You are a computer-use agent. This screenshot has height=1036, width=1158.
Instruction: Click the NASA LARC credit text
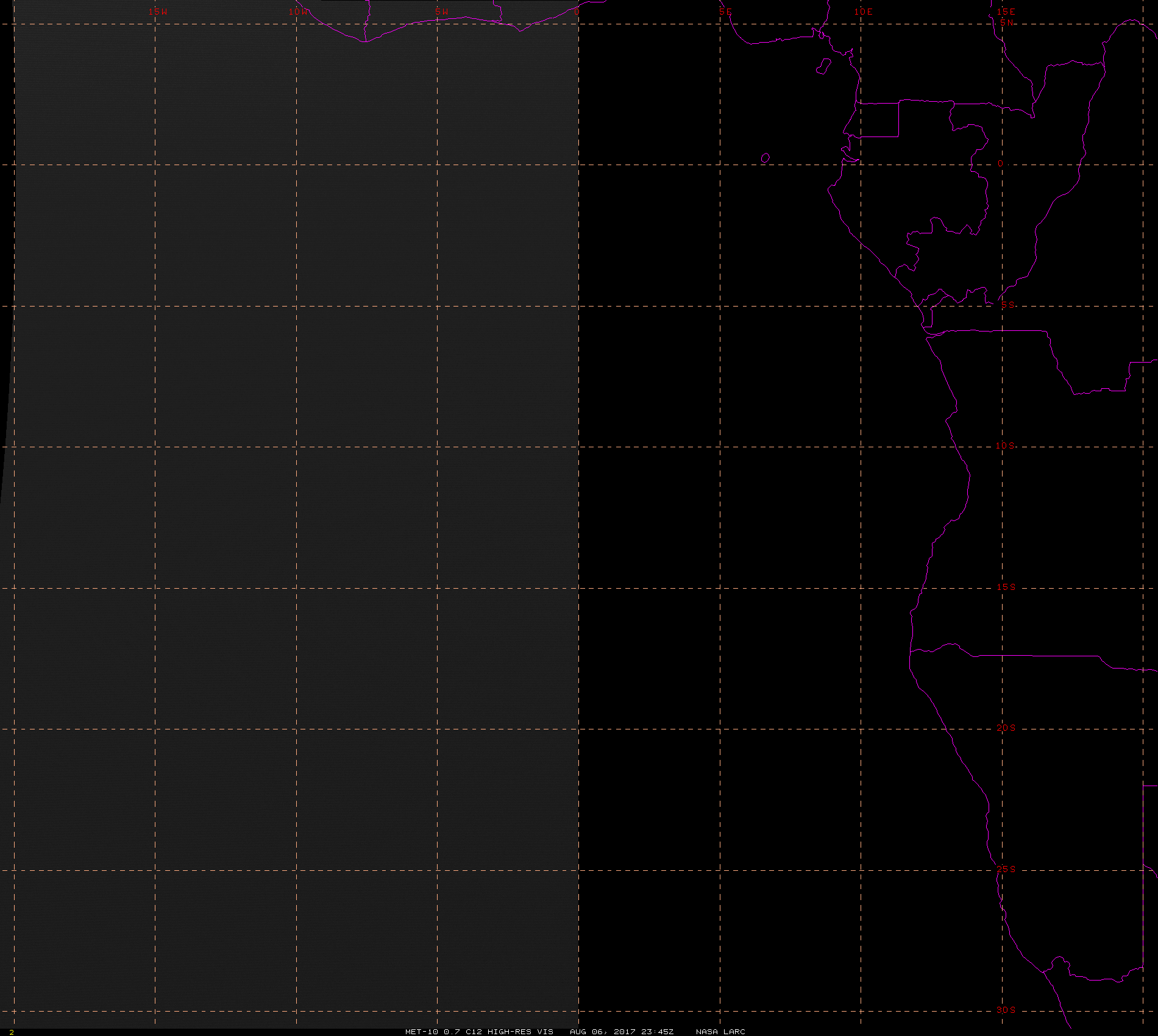pyautogui.click(x=720, y=1031)
